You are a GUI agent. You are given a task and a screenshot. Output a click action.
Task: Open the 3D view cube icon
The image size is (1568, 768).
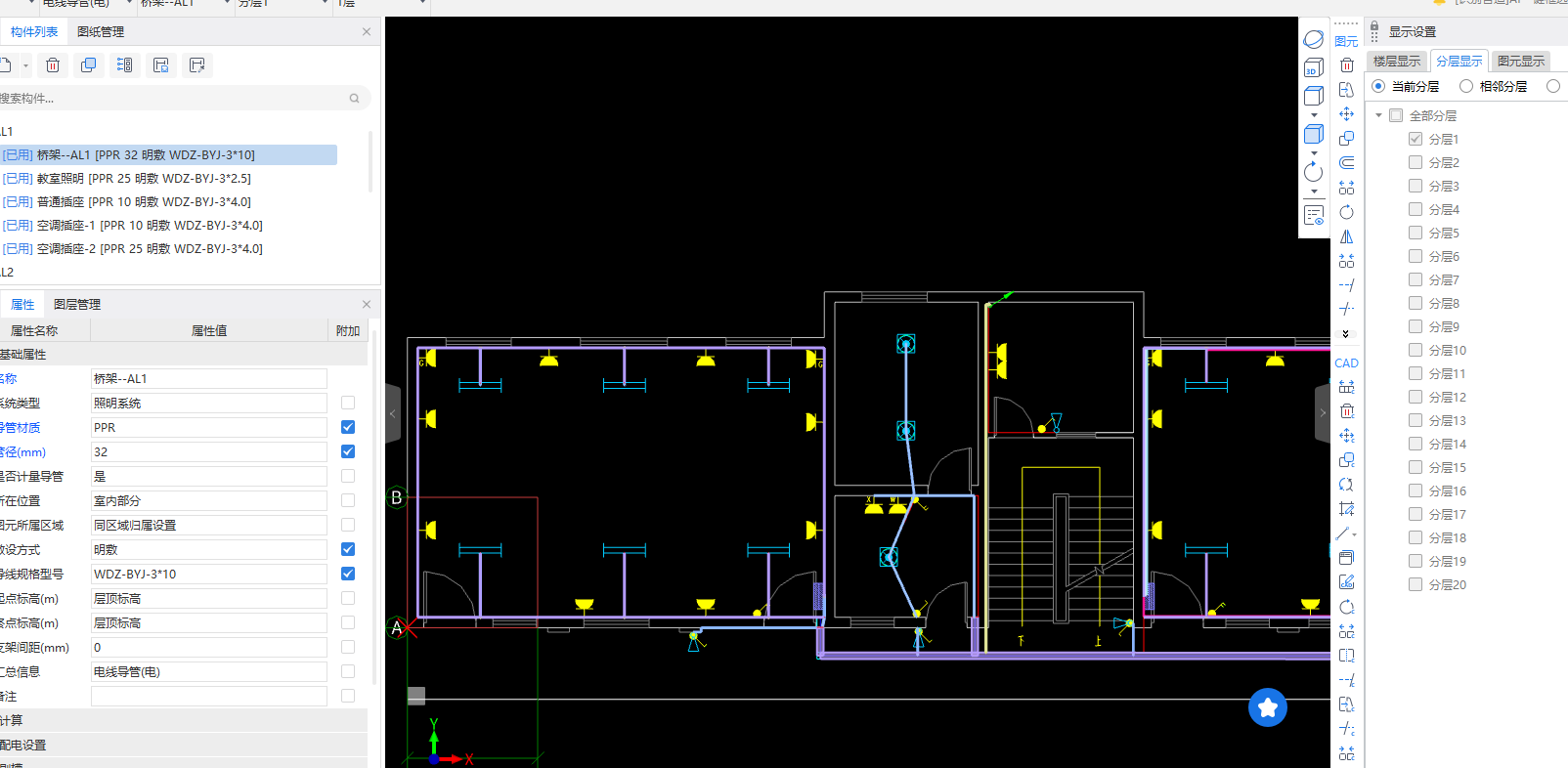1314,67
